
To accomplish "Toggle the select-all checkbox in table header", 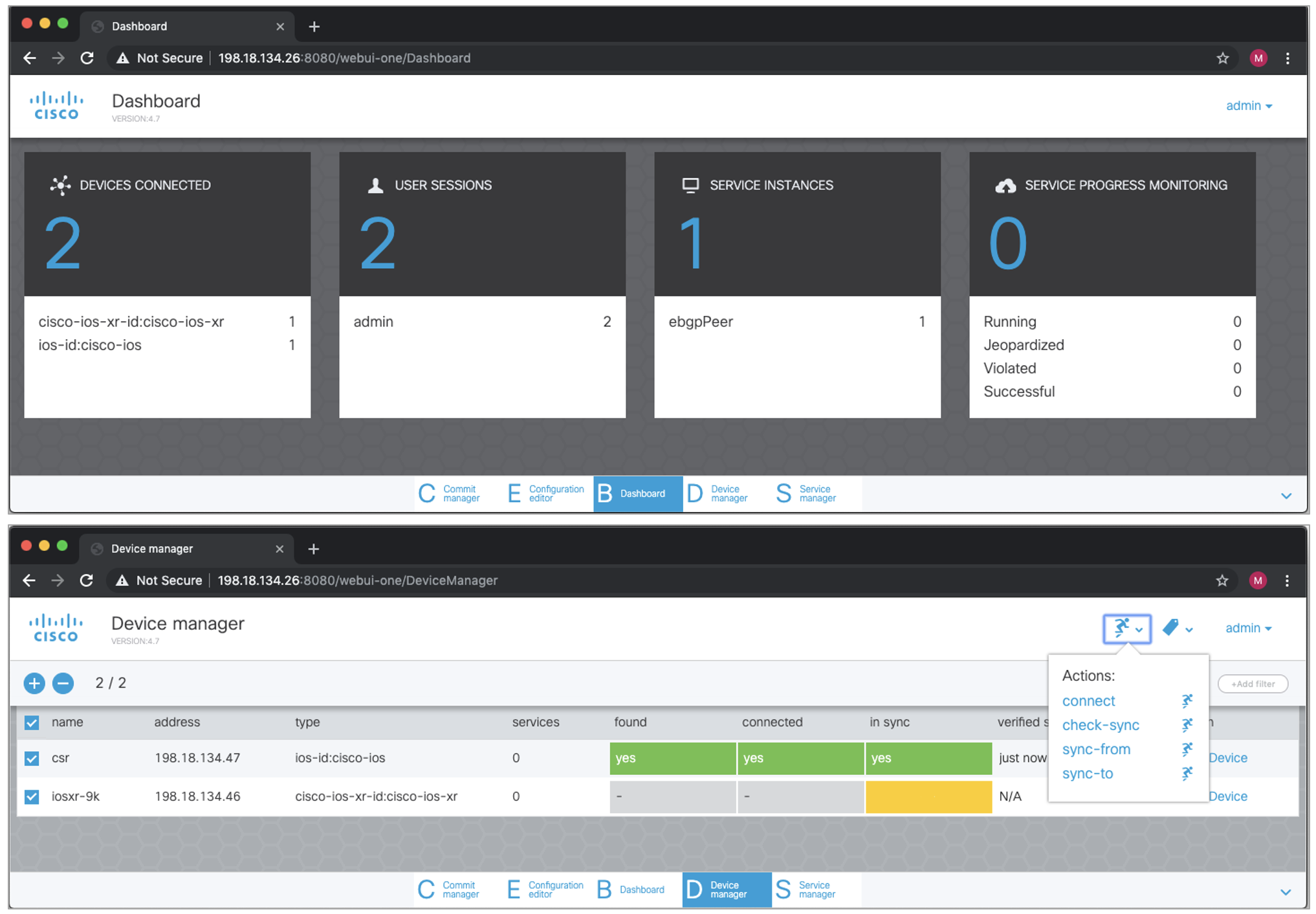I will [x=31, y=722].
